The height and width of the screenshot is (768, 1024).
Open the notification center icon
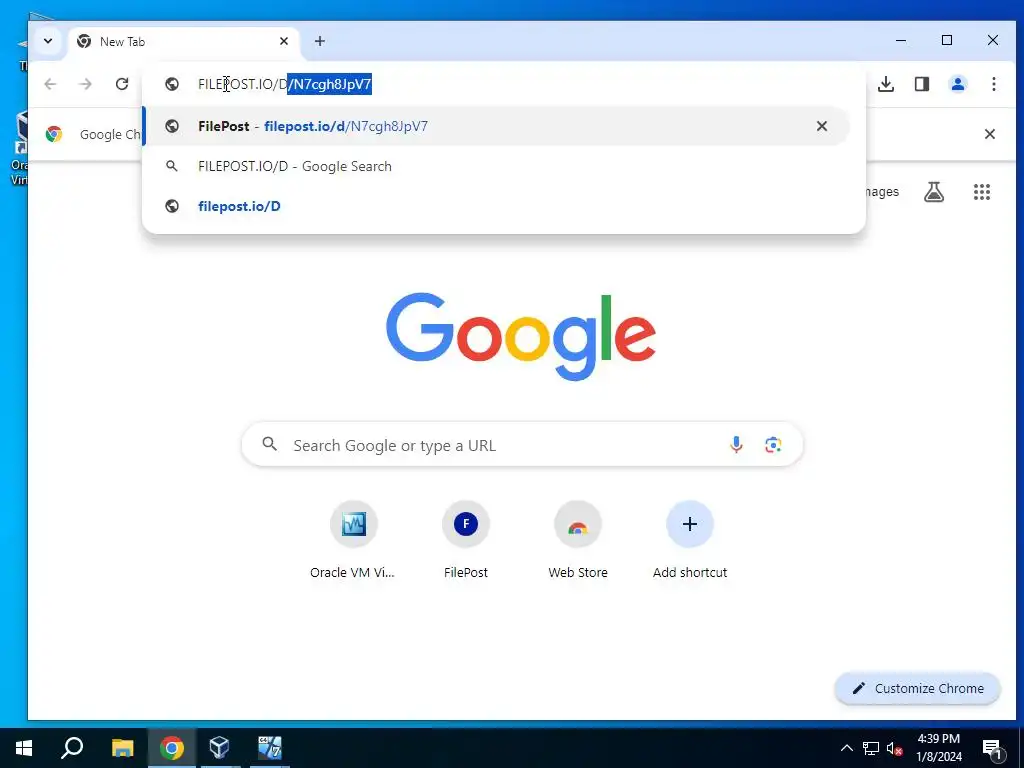(x=993, y=748)
